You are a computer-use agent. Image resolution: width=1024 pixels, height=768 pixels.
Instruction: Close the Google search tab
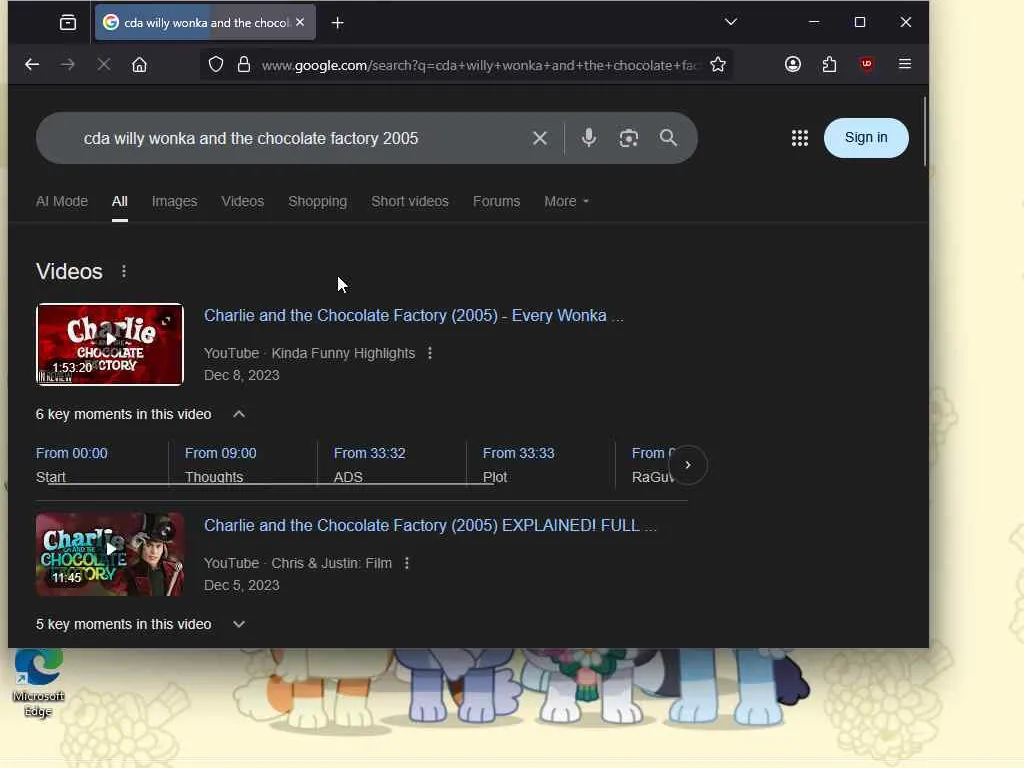point(300,22)
